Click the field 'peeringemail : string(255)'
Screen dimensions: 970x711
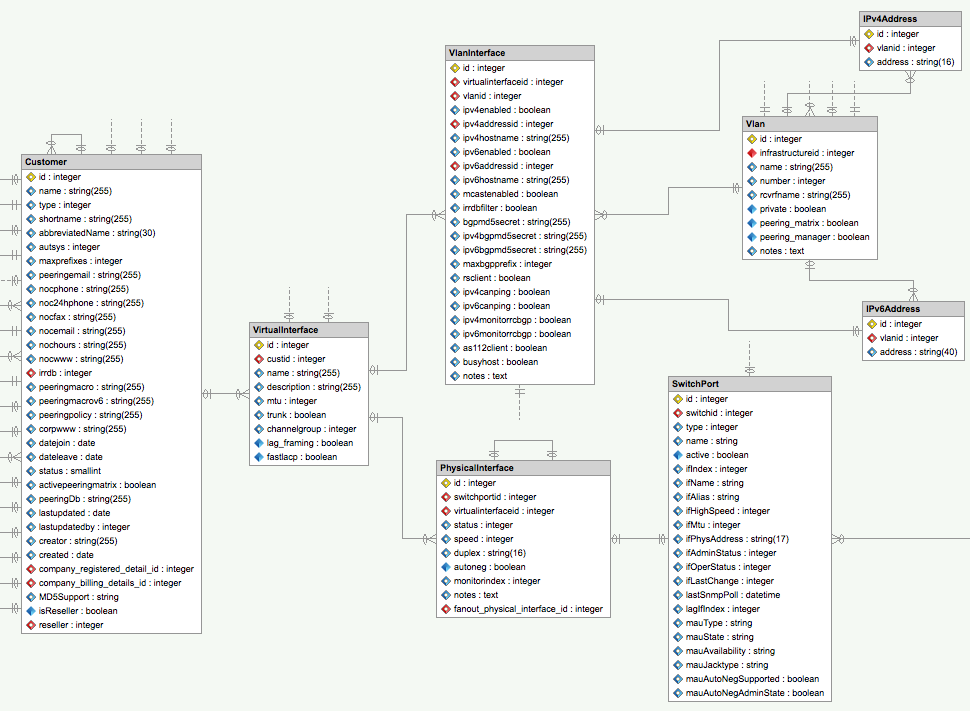click(x=90, y=275)
